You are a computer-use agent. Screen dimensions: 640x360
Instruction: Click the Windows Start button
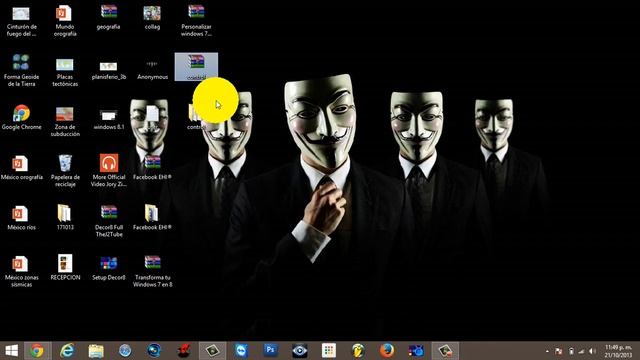coord(11,351)
